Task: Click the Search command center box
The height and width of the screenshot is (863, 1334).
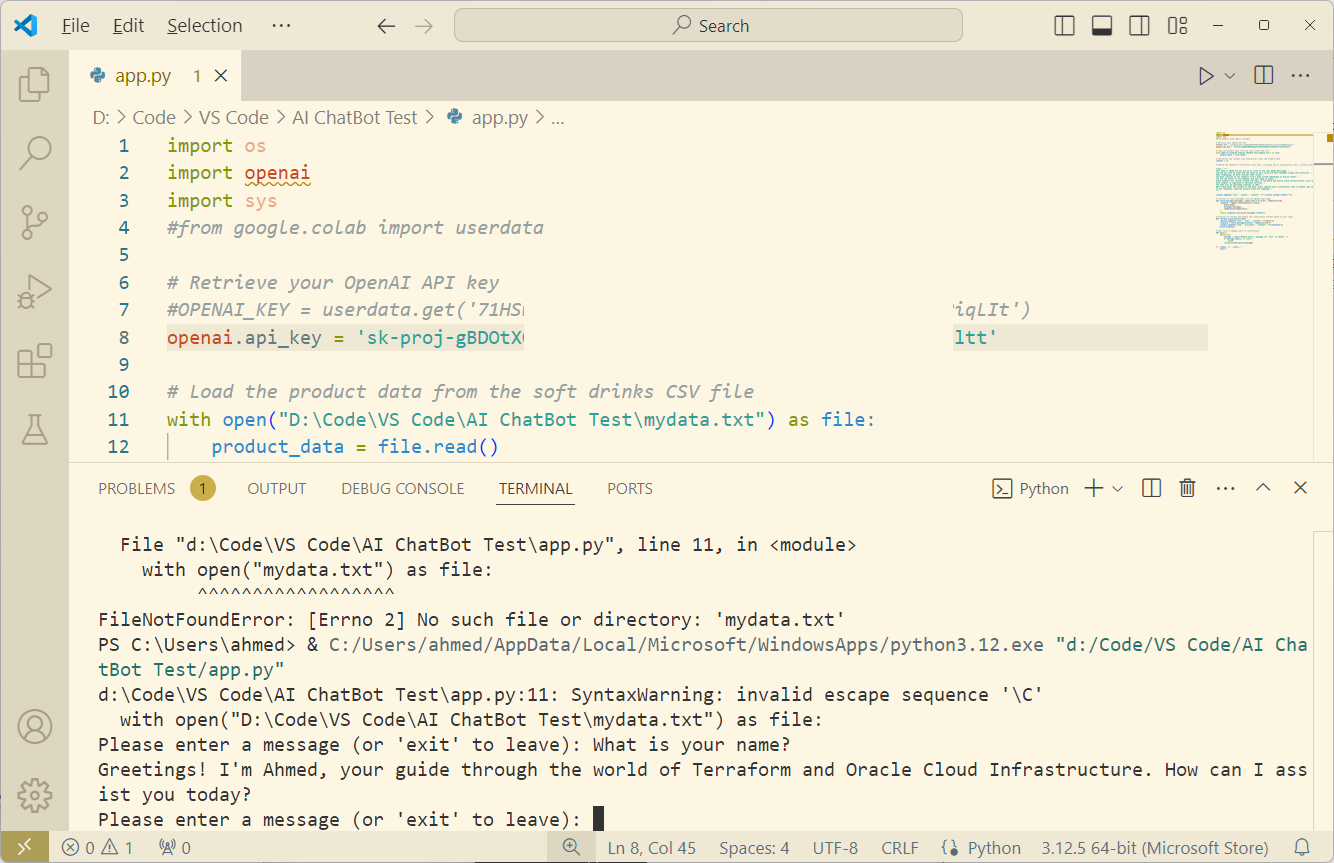Action: click(708, 26)
